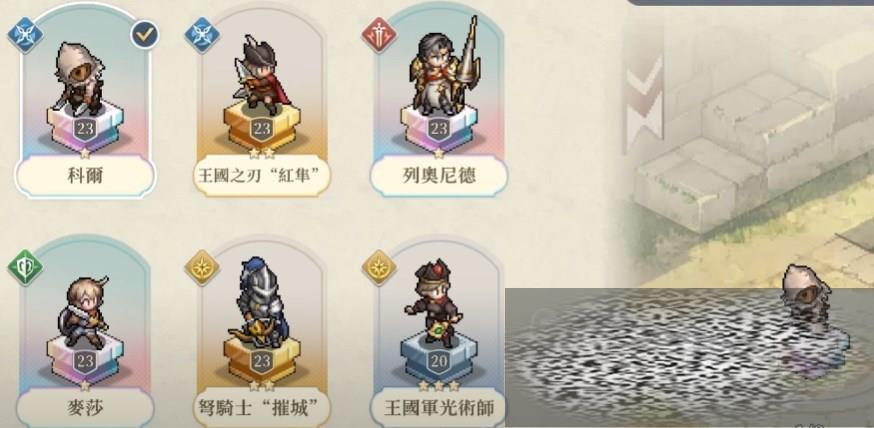Click the 王國軍光術師 name label
The height and width of the screenshot is (428, 874).
pyautogui.click(x=439, y=408)
